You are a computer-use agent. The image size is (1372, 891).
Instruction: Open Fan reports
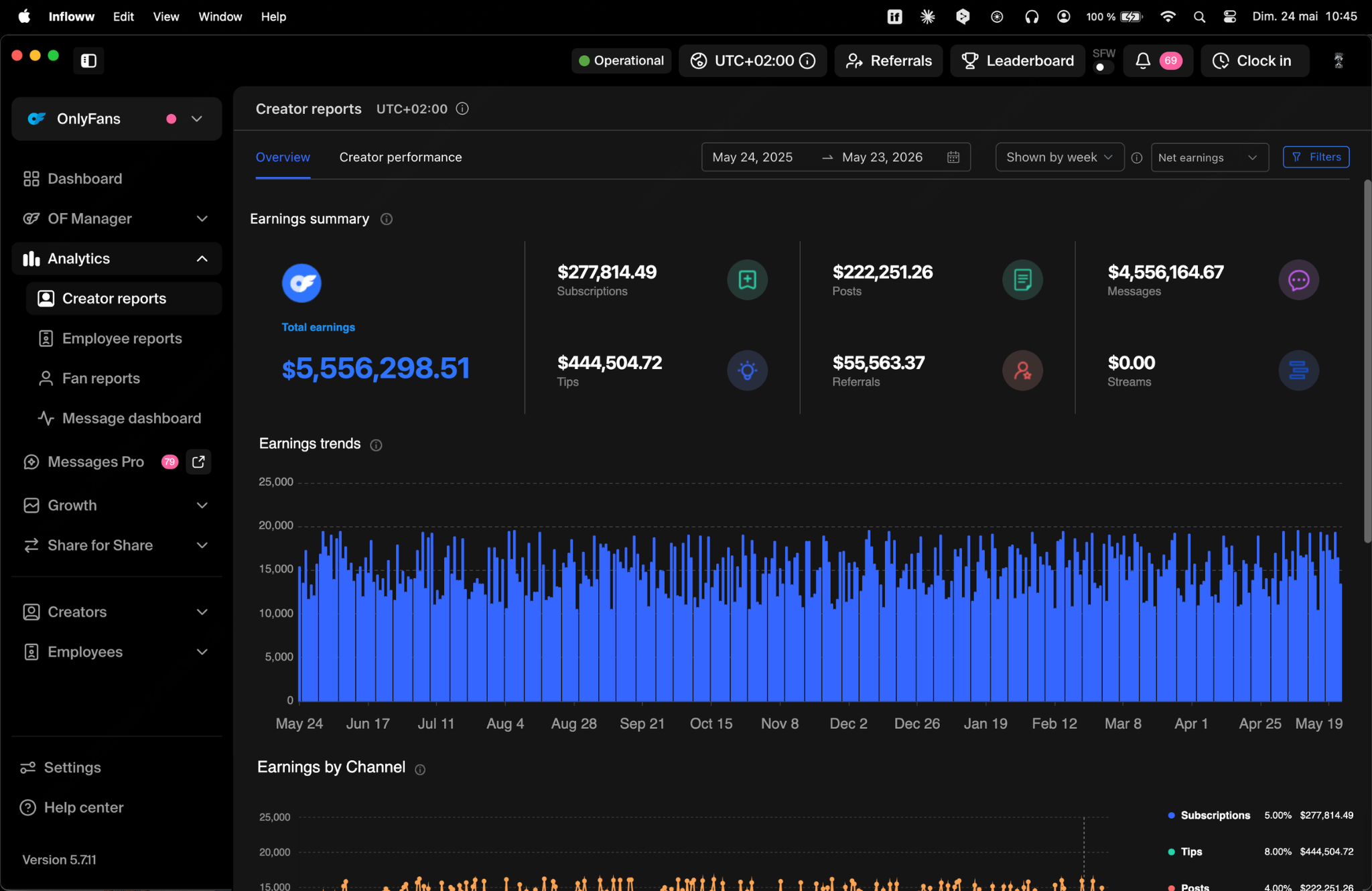124,379
